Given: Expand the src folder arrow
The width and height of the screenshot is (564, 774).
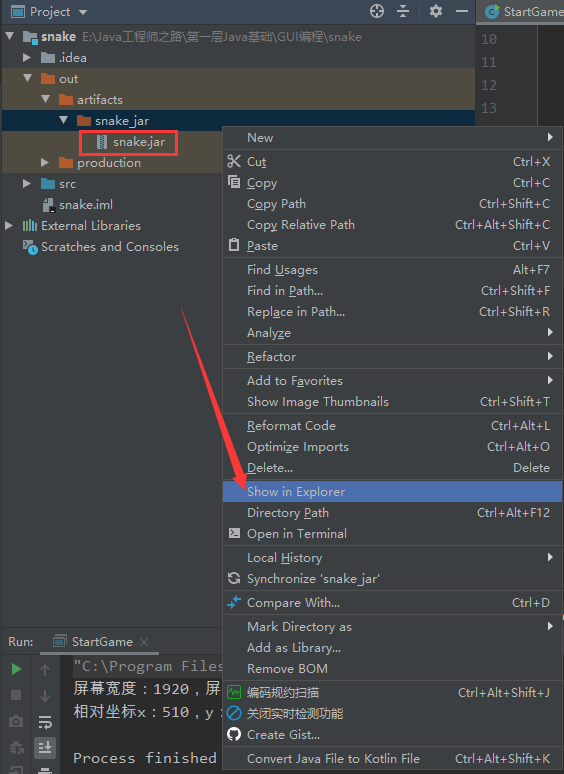Looking at the screenshot, I should coord(27,184).
